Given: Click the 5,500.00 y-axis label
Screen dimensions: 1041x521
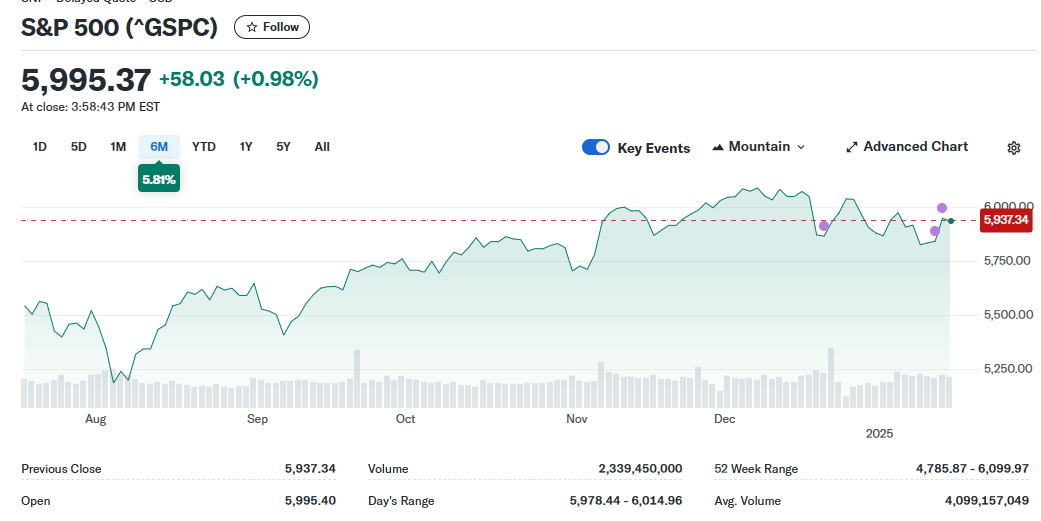Looking at the screenshot, I should pyautogui.click(x=1008, y=315).
